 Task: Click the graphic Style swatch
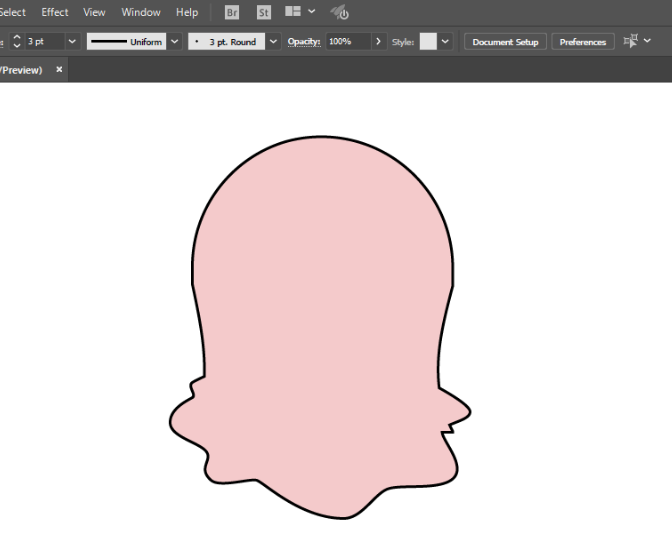(428, 42)
